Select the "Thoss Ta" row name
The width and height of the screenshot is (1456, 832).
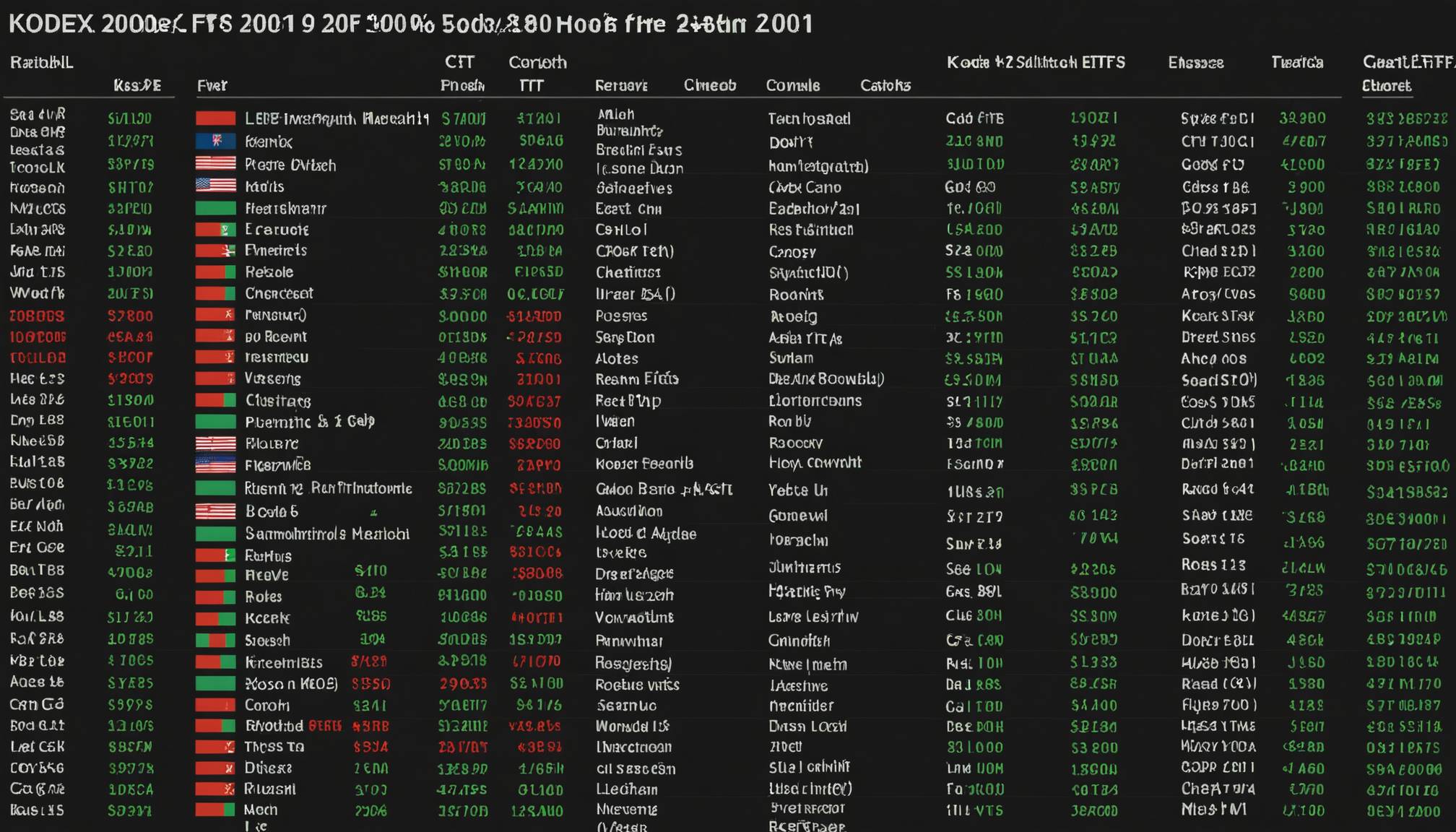coord(274,747)
